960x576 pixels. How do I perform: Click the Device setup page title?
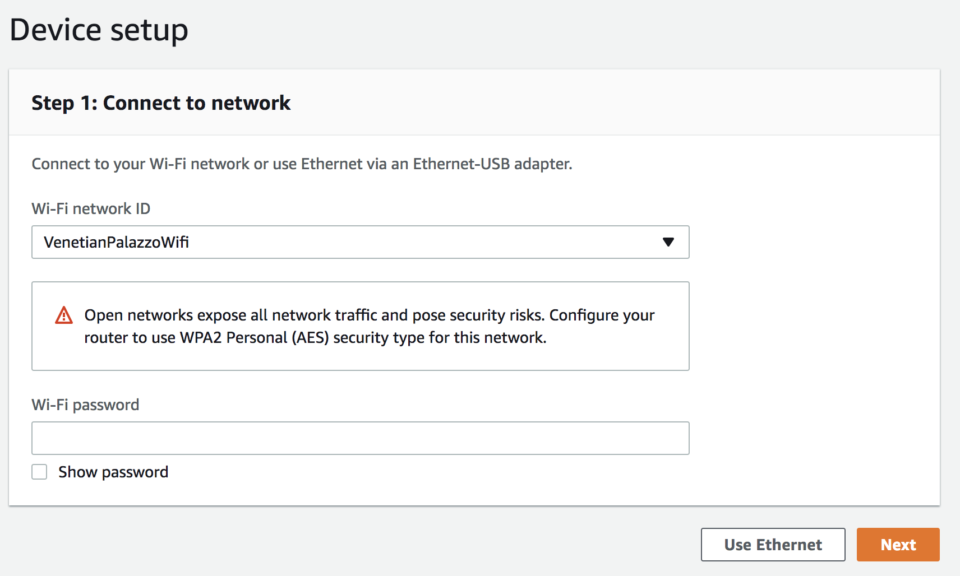coord(99,29)
